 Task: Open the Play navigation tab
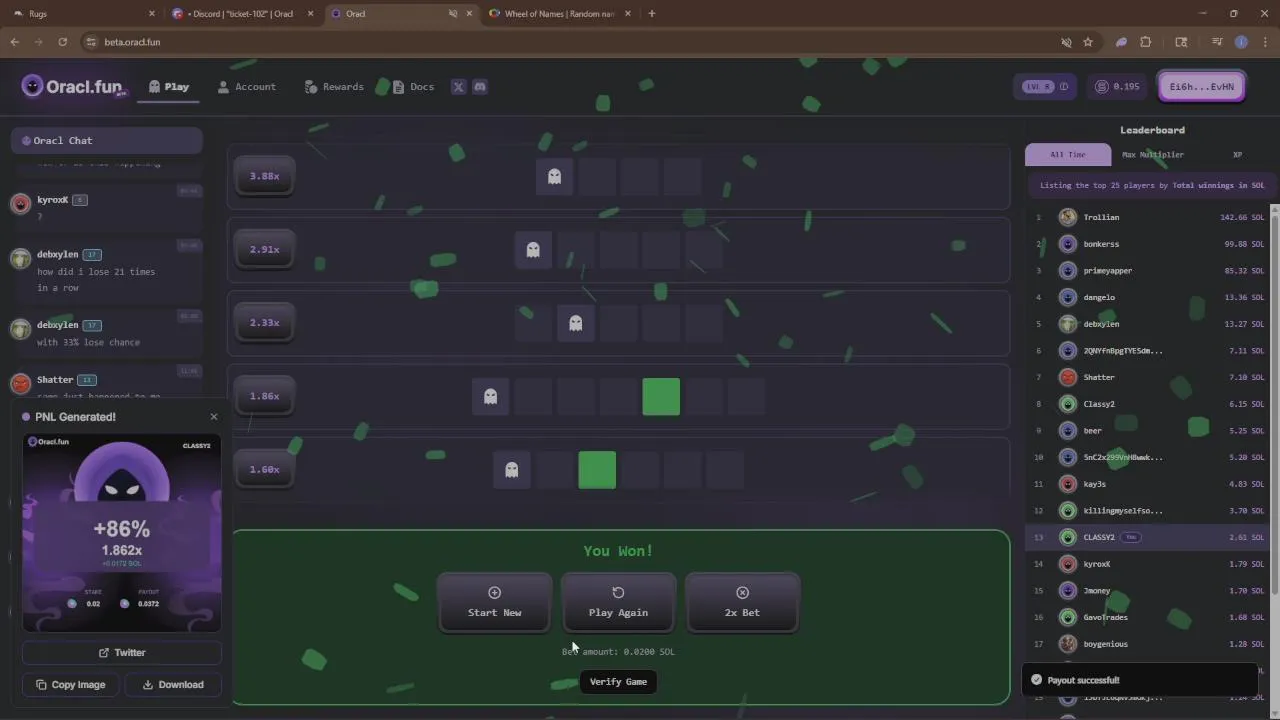169,87
